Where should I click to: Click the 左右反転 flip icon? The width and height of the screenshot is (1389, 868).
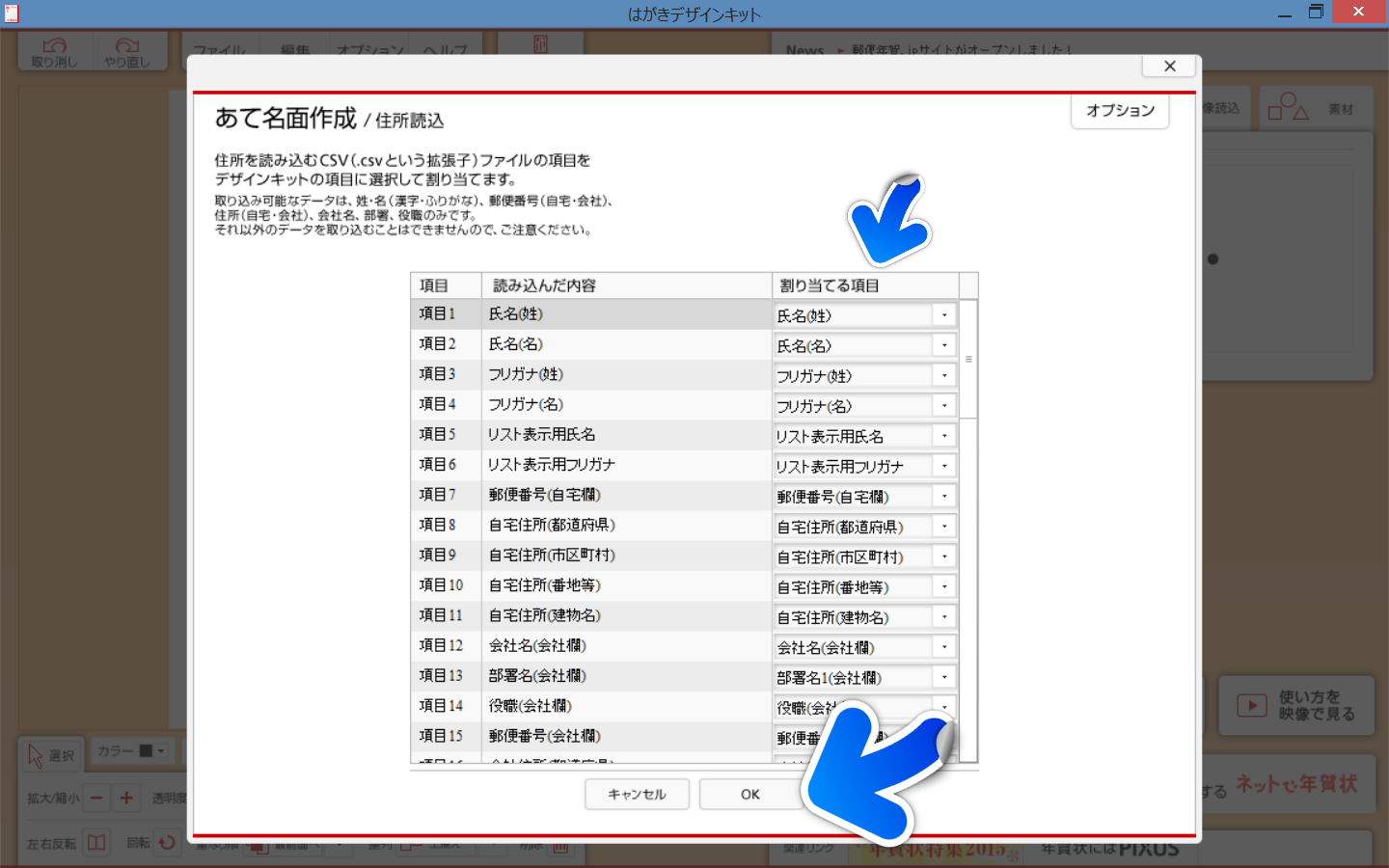click(x=96, y=843)
